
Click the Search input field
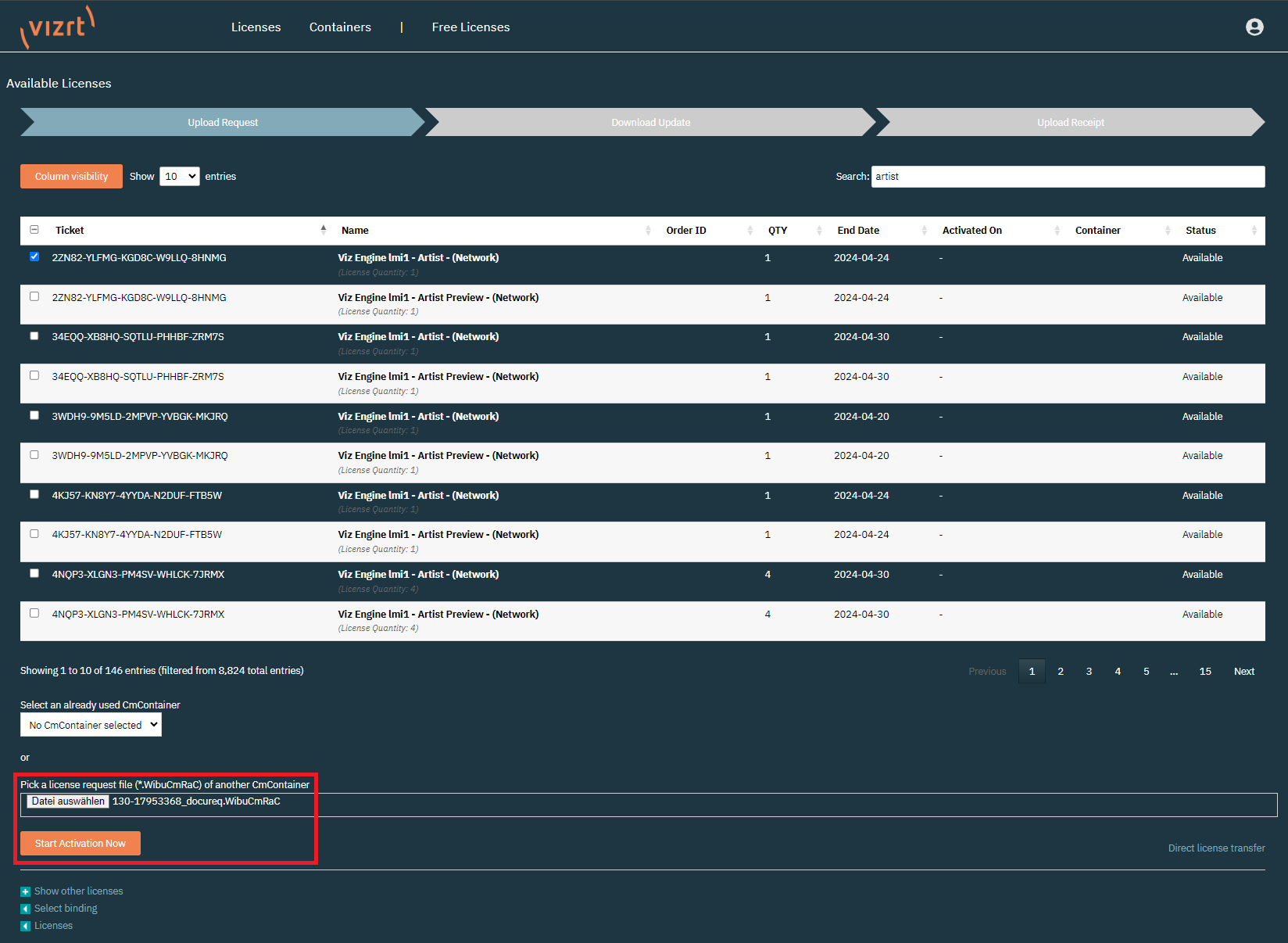point(1067,177)
